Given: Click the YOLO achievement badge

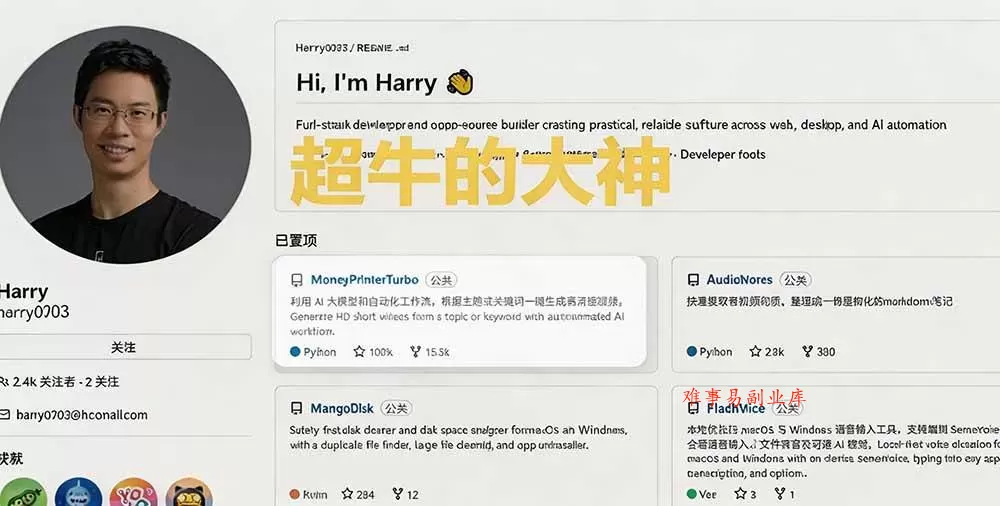Looking at the screenshot, I should pos(133,493).
